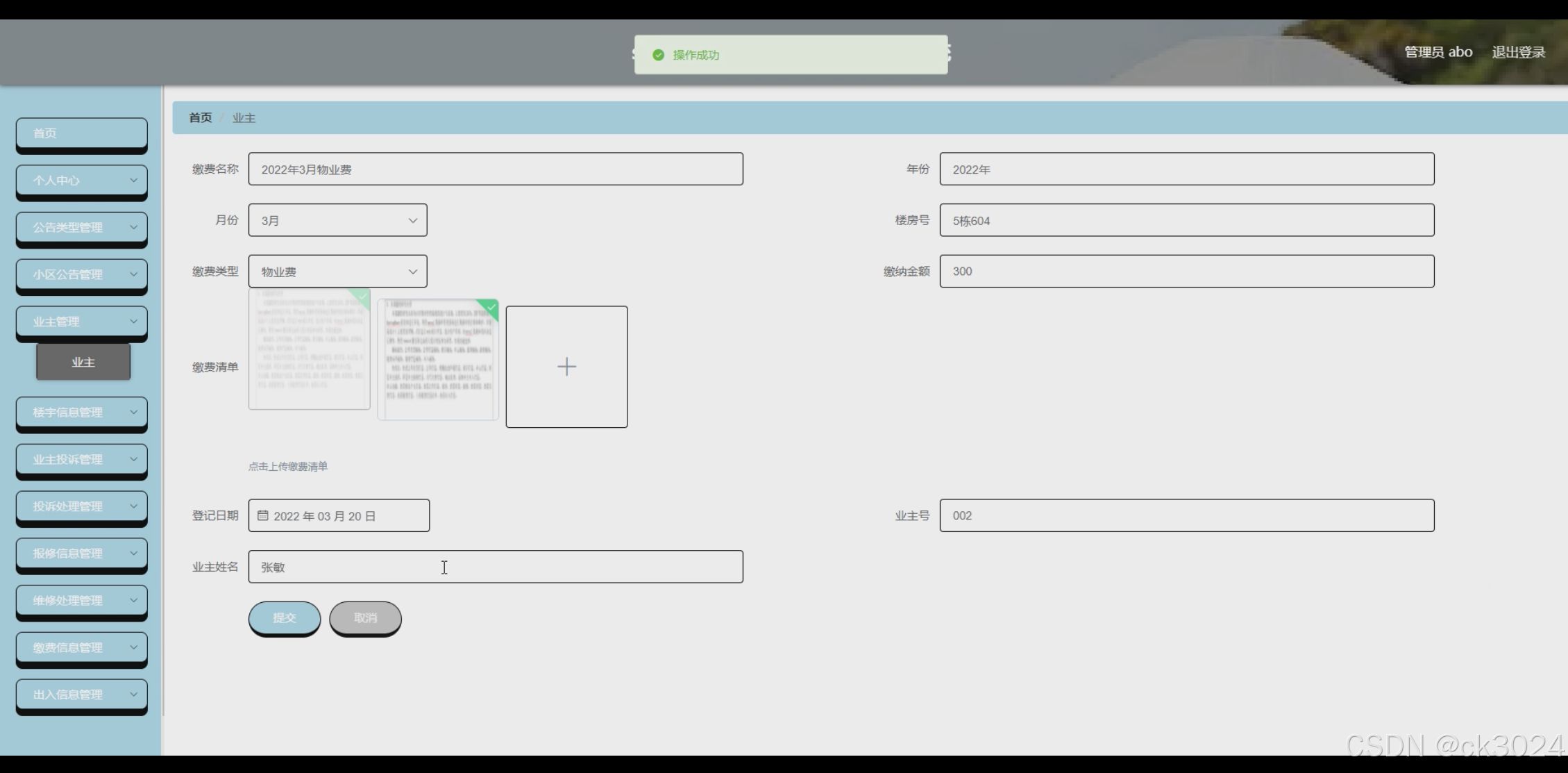Click the 取消 cancel button
Screen dimensions: 1568x773
pos(365,617)
